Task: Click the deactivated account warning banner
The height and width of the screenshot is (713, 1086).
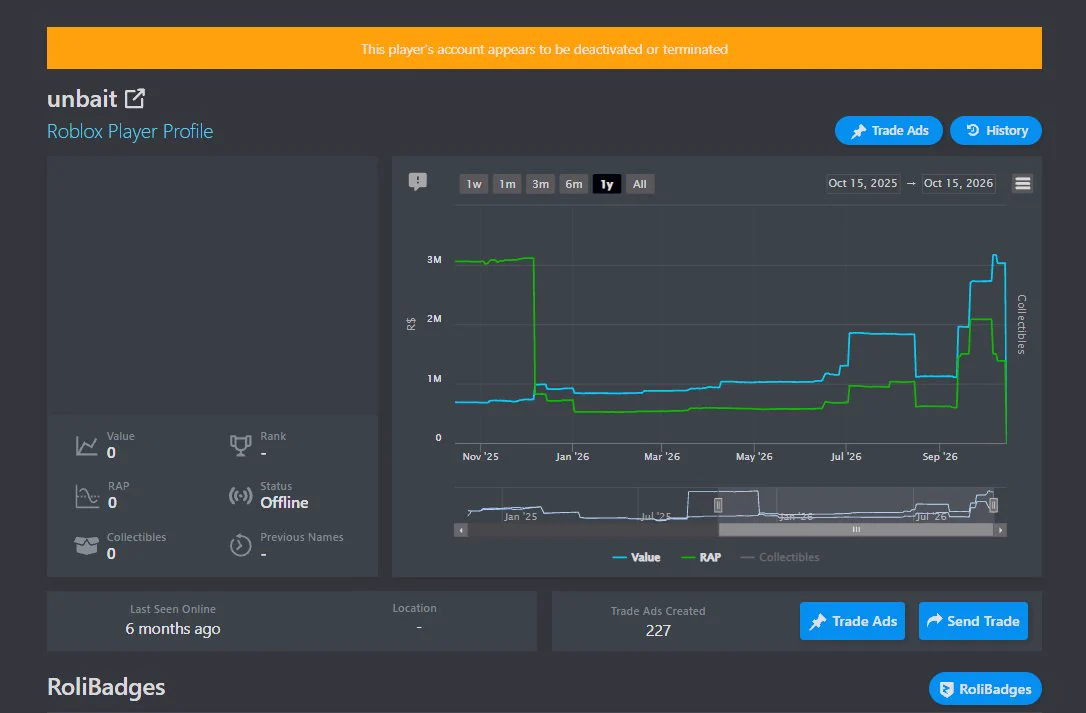Action: click(544, 49)
